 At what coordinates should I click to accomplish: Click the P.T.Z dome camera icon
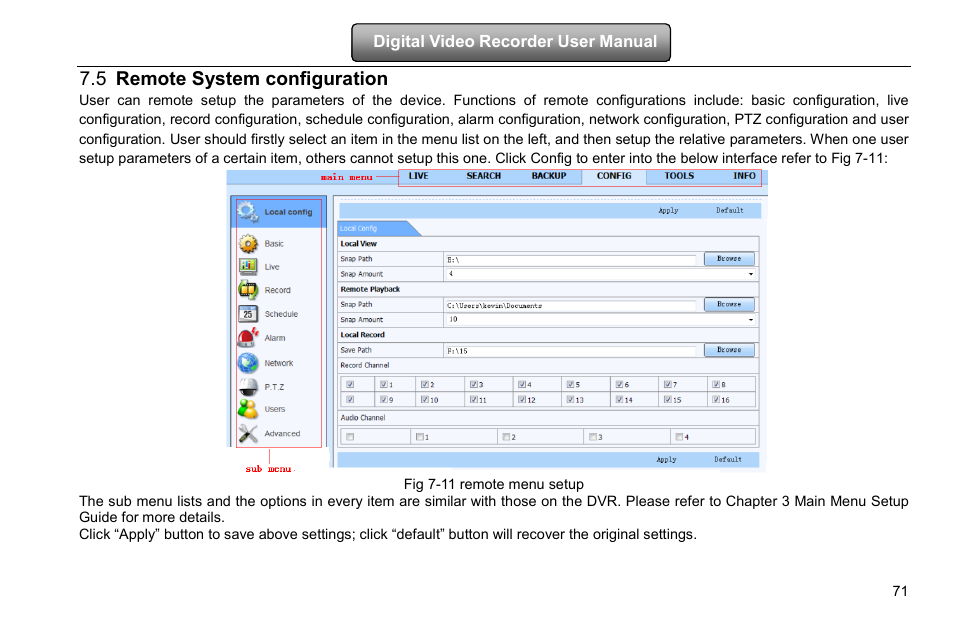pyautogui.click(x=248, y=386)
